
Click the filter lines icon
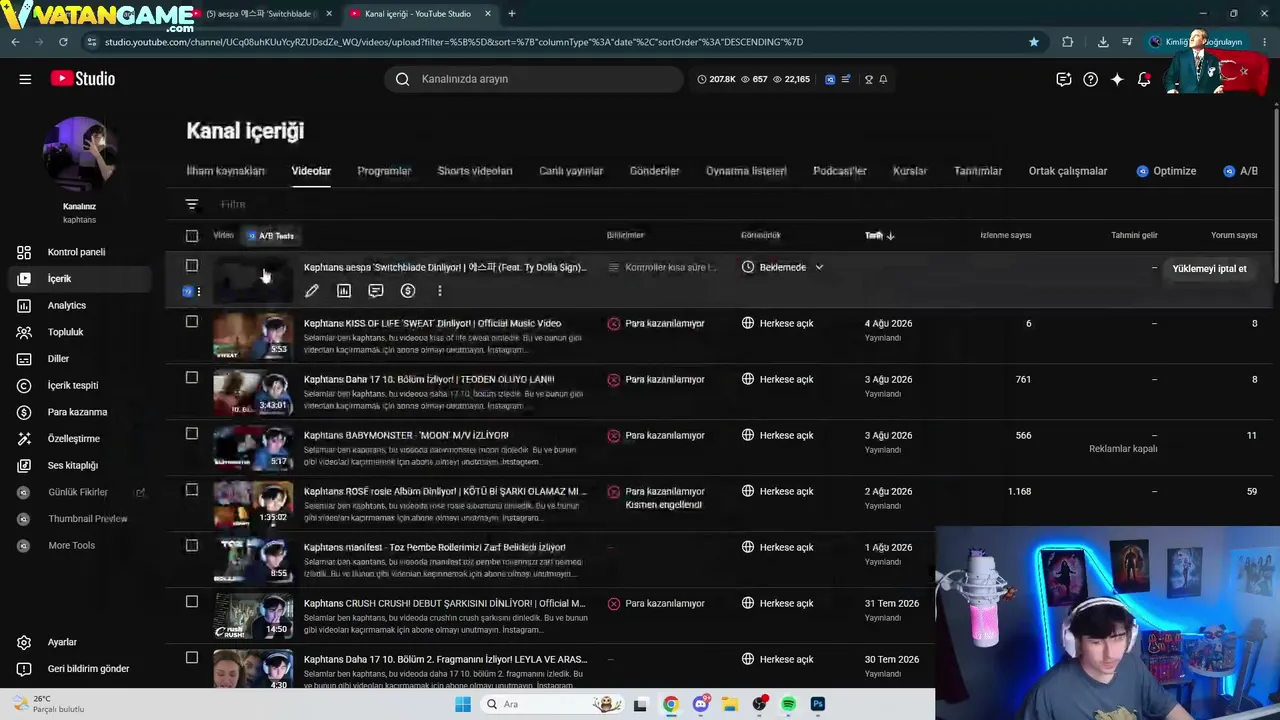click(x=192, y=204)
